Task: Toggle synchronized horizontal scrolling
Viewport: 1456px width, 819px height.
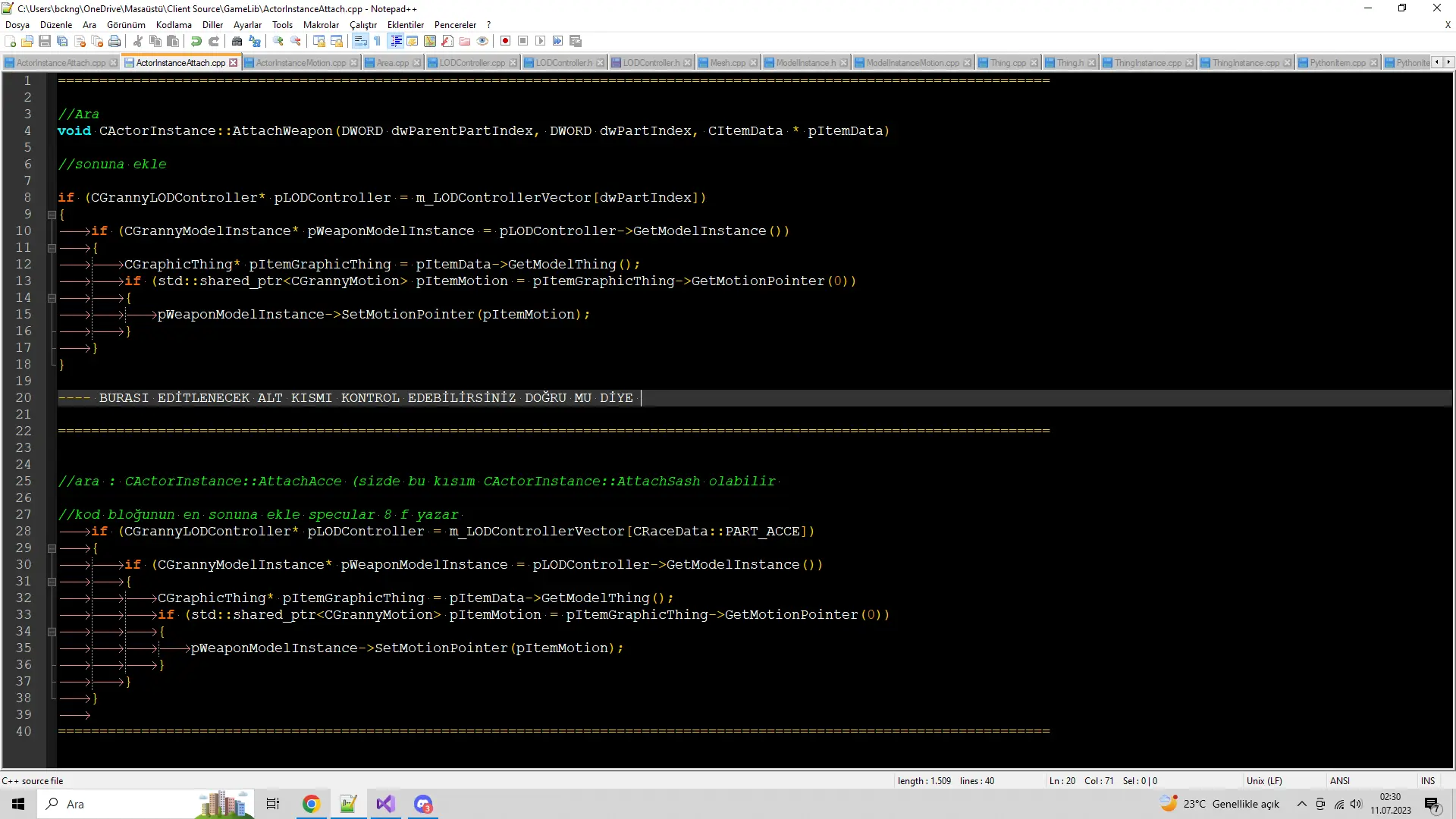Action: (337, 41)
